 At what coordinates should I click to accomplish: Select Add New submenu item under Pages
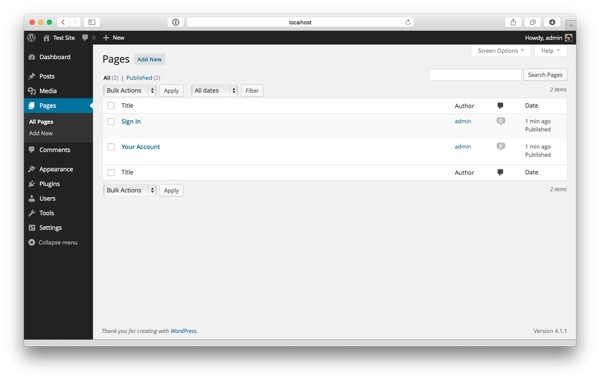pos(41,133)
